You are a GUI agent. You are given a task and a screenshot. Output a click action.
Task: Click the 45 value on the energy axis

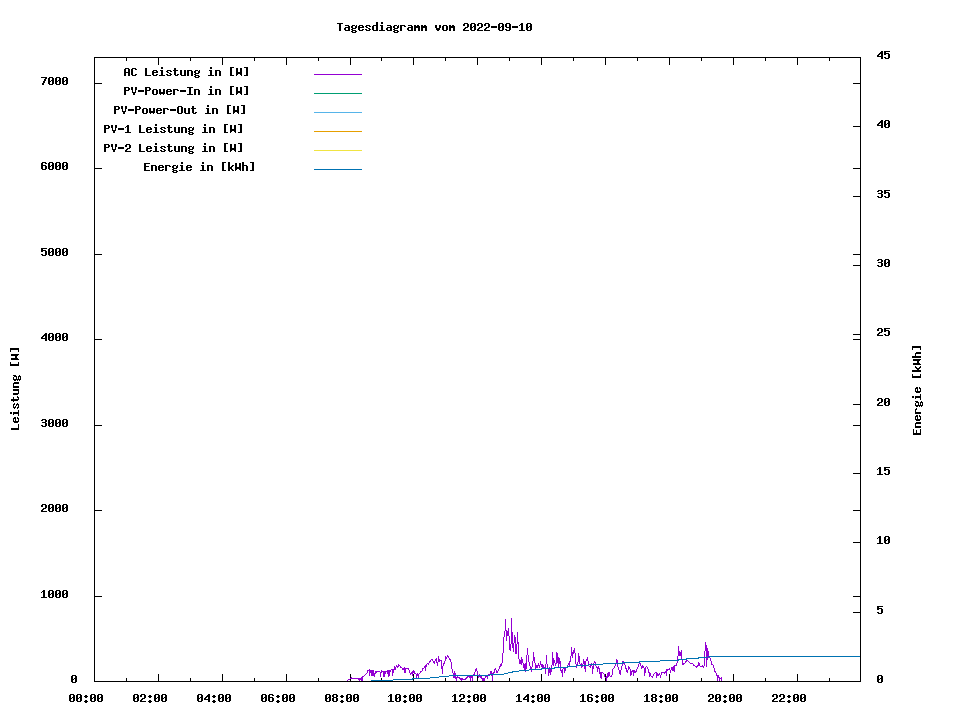(x=884, y=55)
